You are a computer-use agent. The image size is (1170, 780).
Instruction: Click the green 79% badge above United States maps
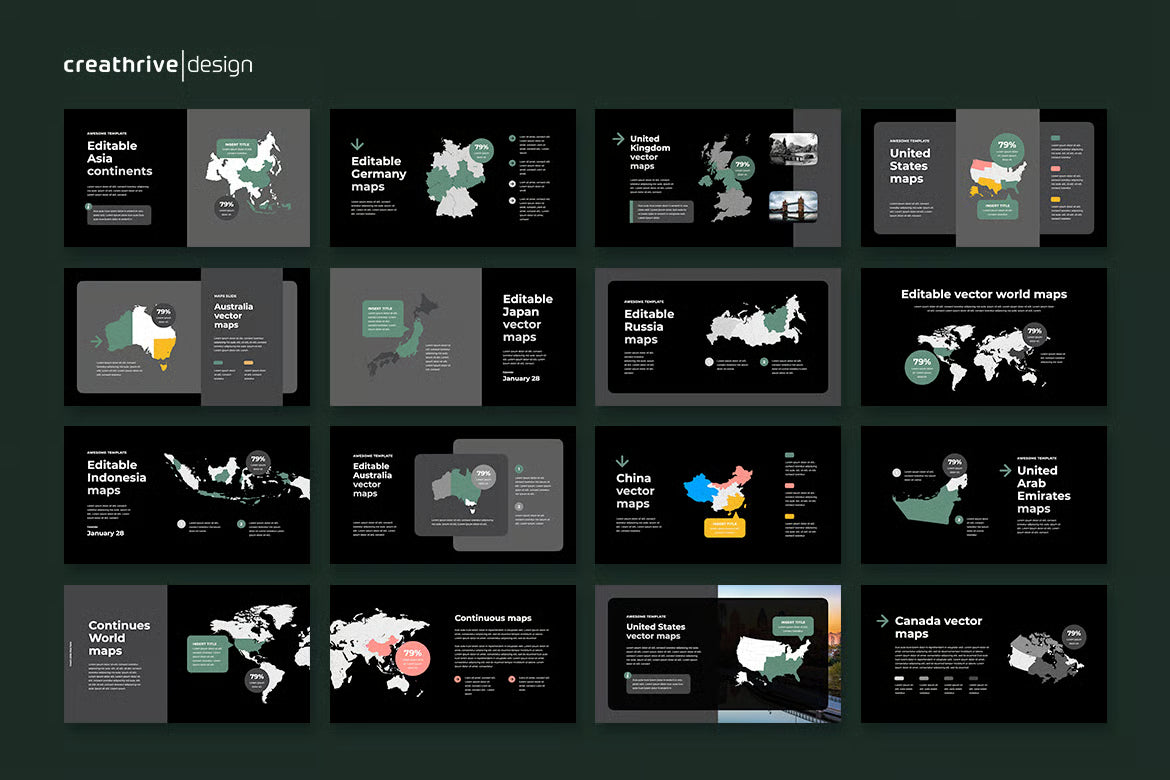(x=1007, y=149)
